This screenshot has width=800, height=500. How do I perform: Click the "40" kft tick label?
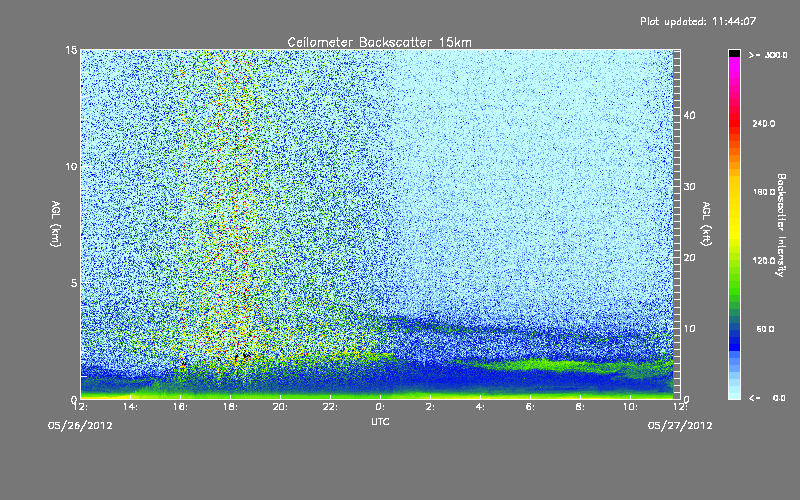(689, 115)
